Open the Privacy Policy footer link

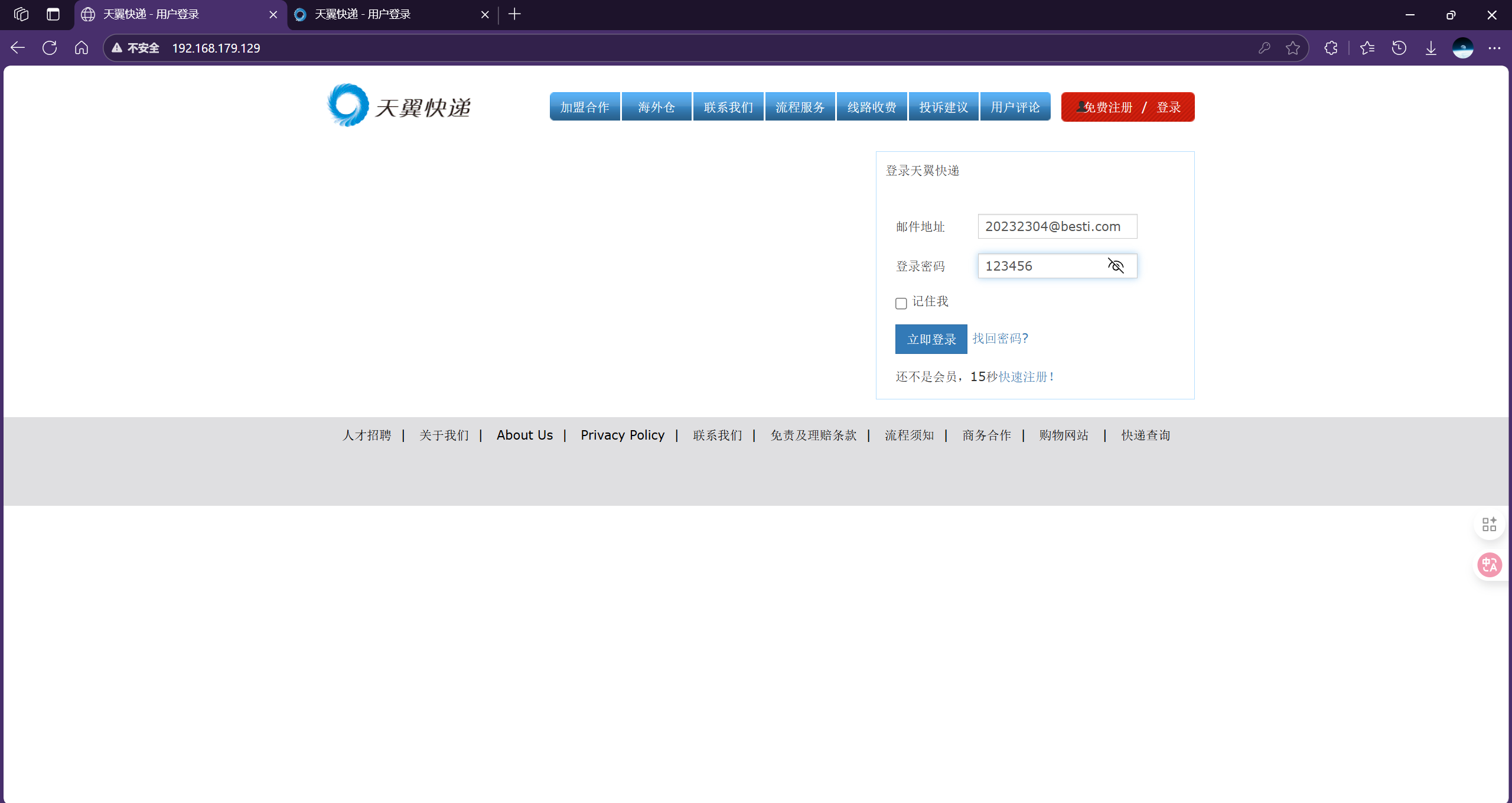[622, 435]
